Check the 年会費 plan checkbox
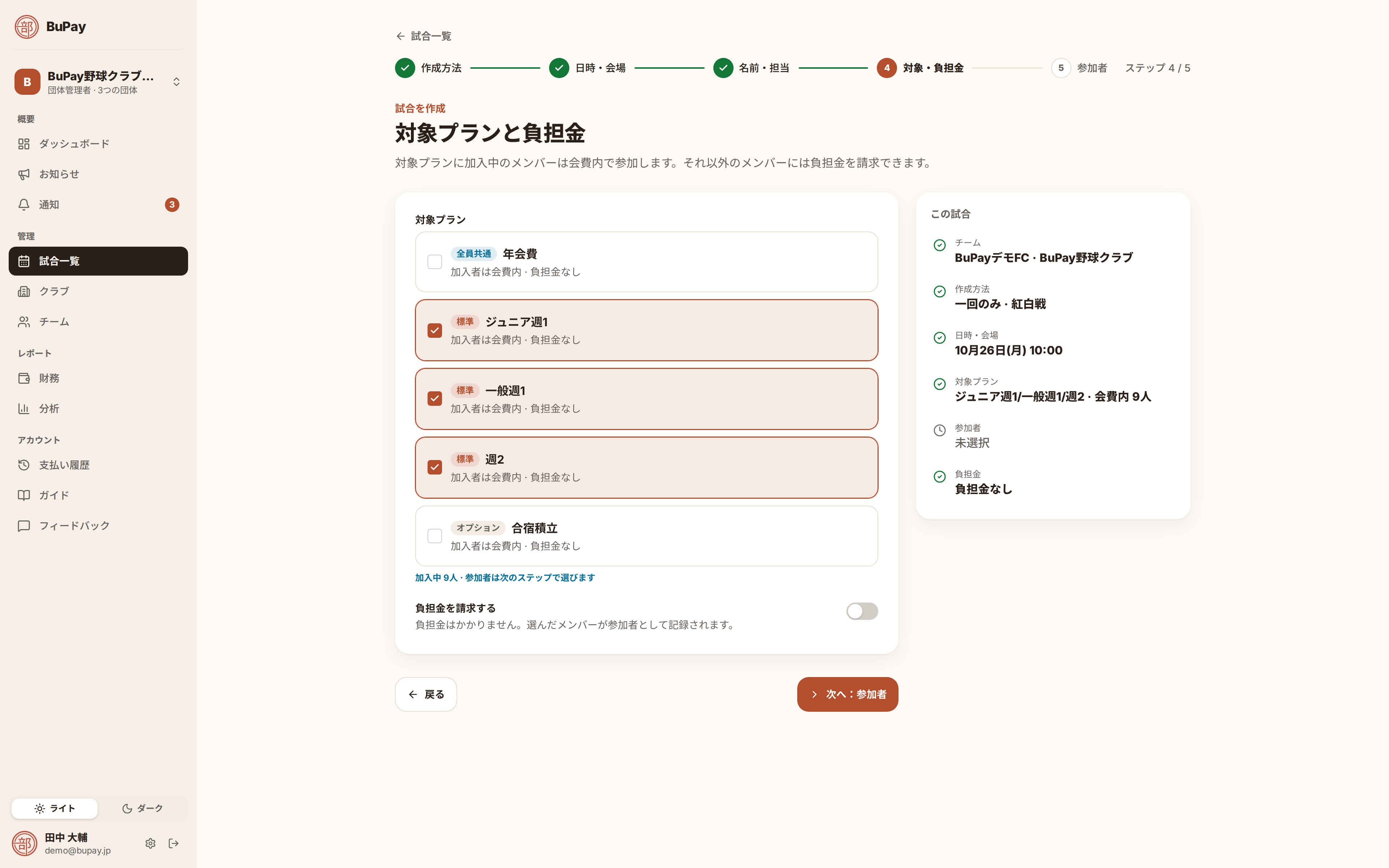The height and width of the screenshot is (868, 1389). pos(434,262)
